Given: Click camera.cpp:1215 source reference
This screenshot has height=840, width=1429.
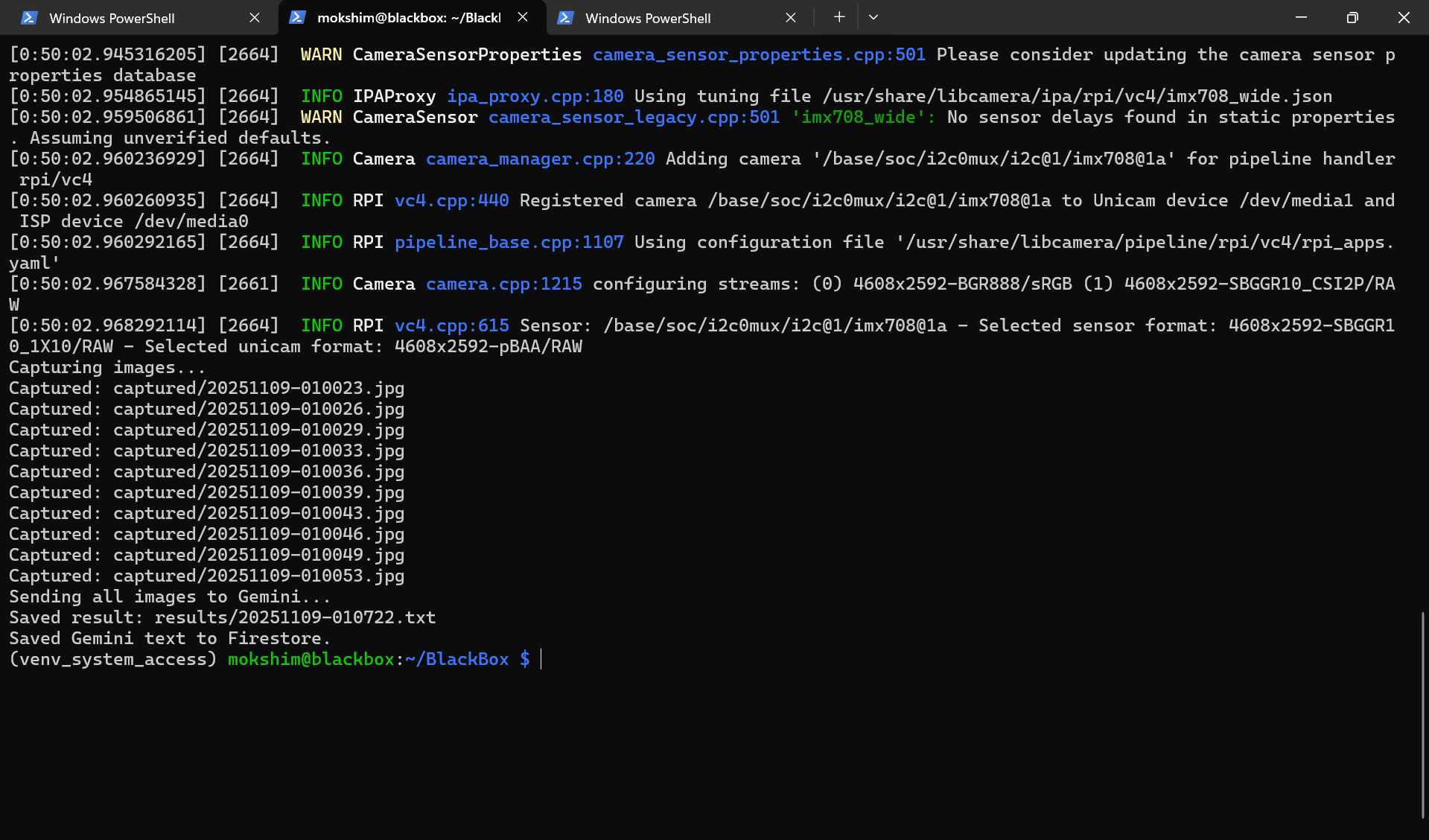Looking at the screenshot, I should [503, 284].
